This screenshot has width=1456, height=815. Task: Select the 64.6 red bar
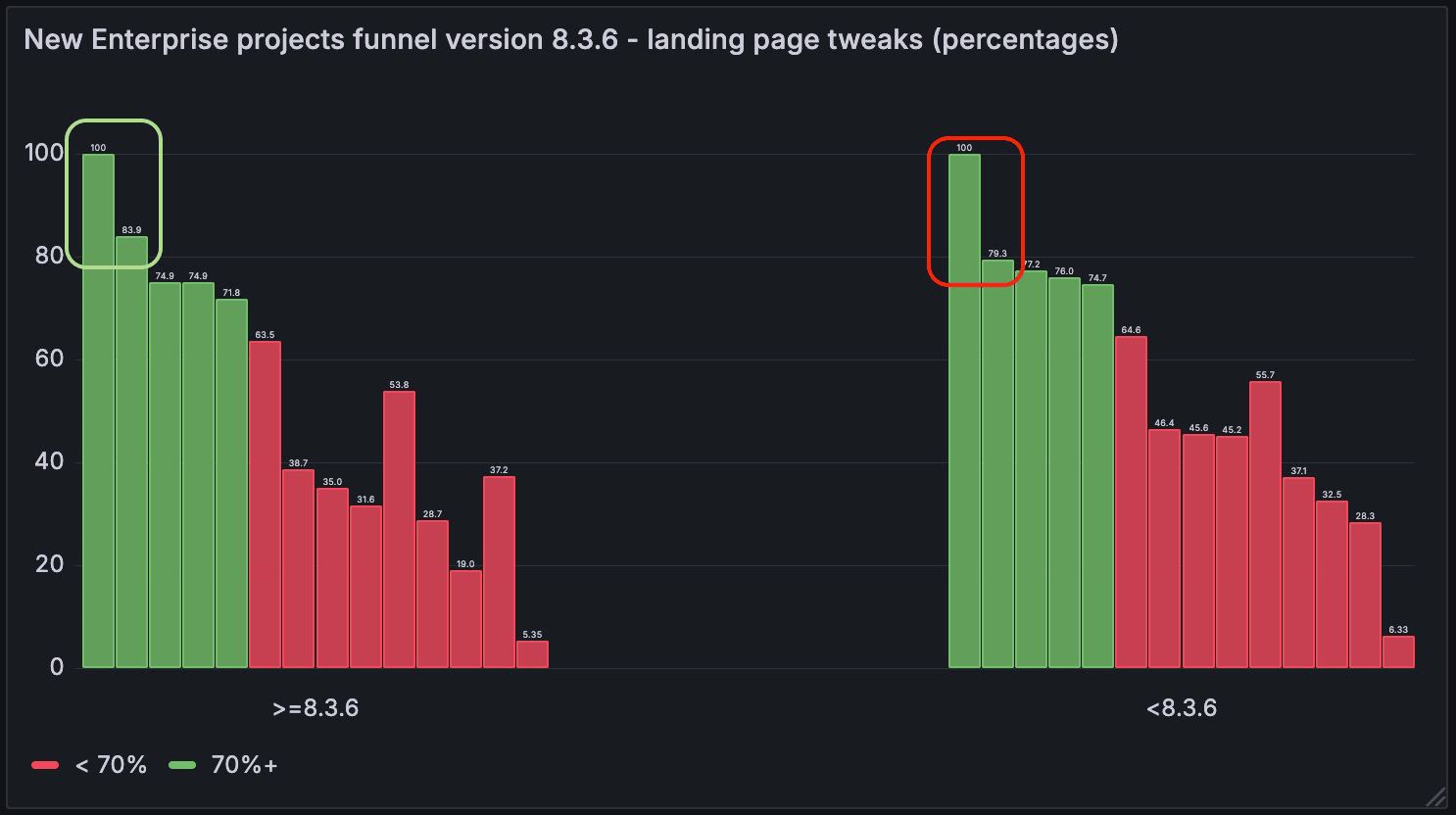point(1131,503)
